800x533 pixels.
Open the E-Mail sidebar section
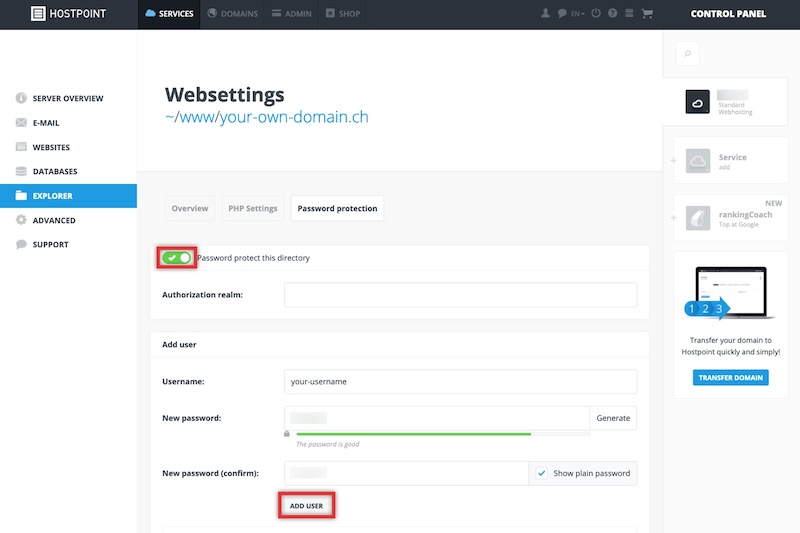point(68,122)
